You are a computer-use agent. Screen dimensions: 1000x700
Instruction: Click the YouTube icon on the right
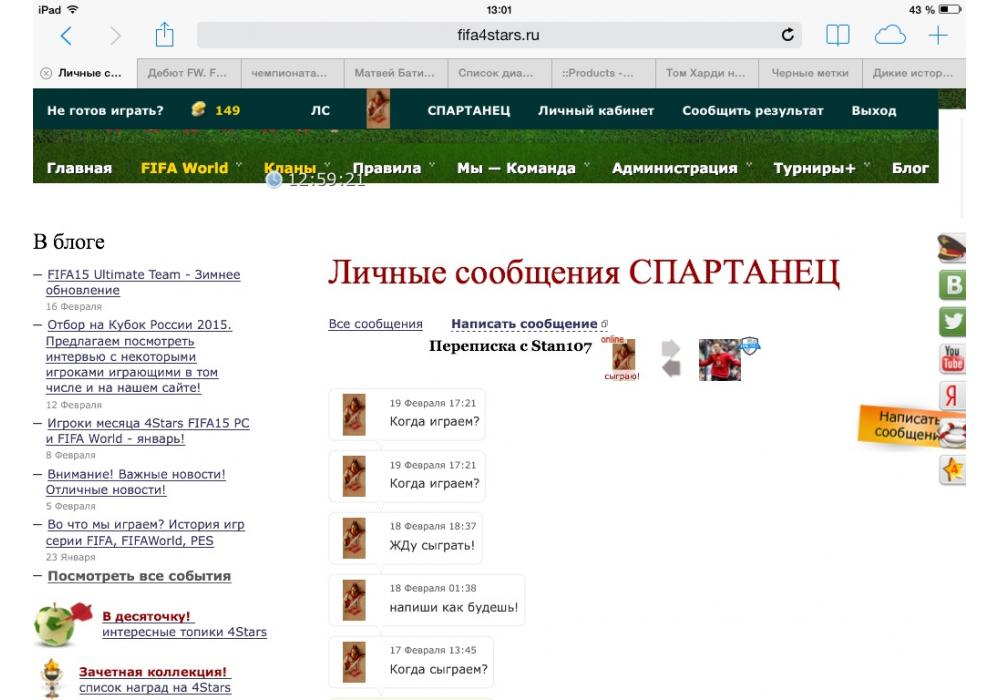point(953,358)
